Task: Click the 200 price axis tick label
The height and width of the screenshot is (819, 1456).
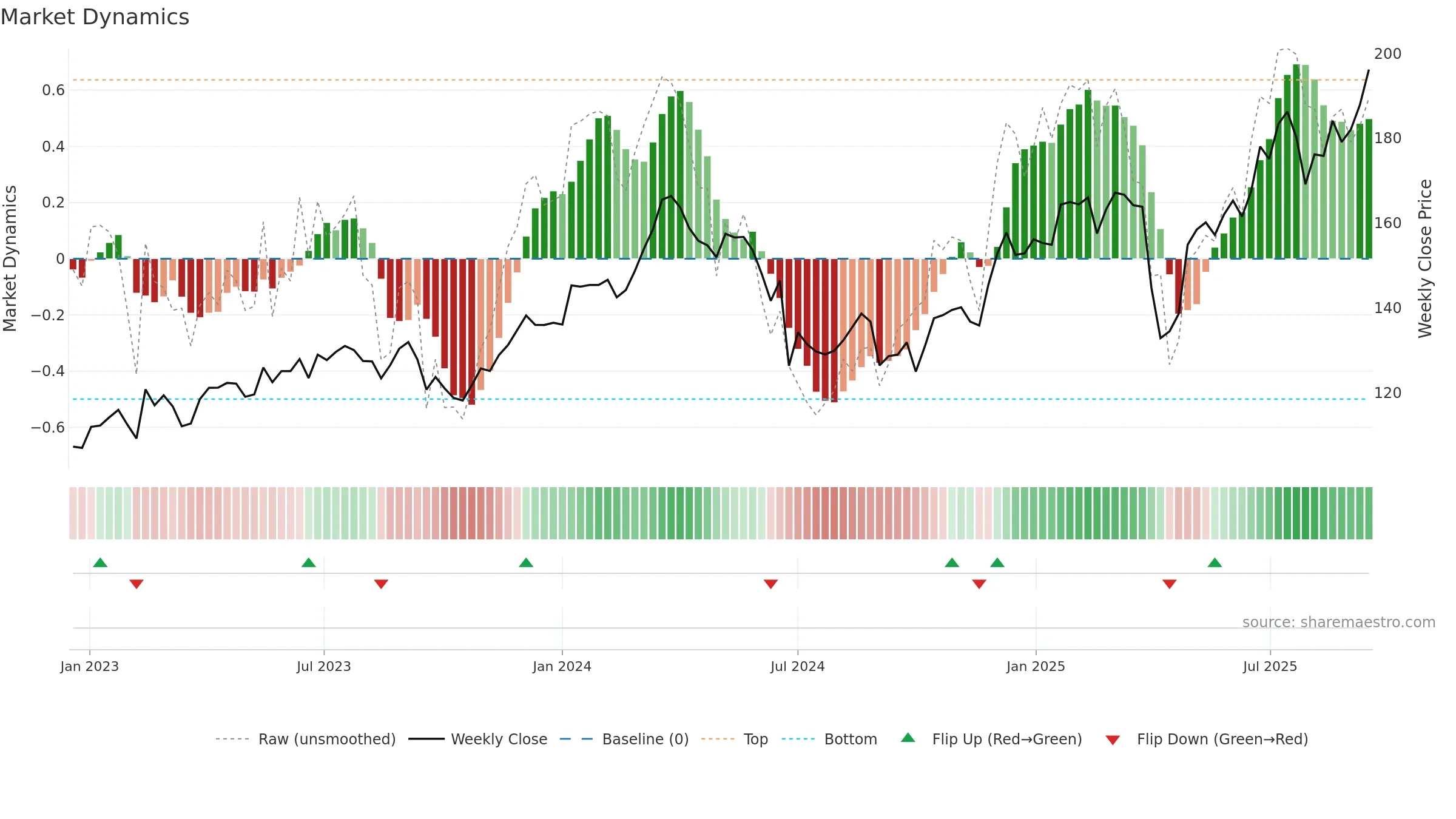Action: [x=1388, y=54]
